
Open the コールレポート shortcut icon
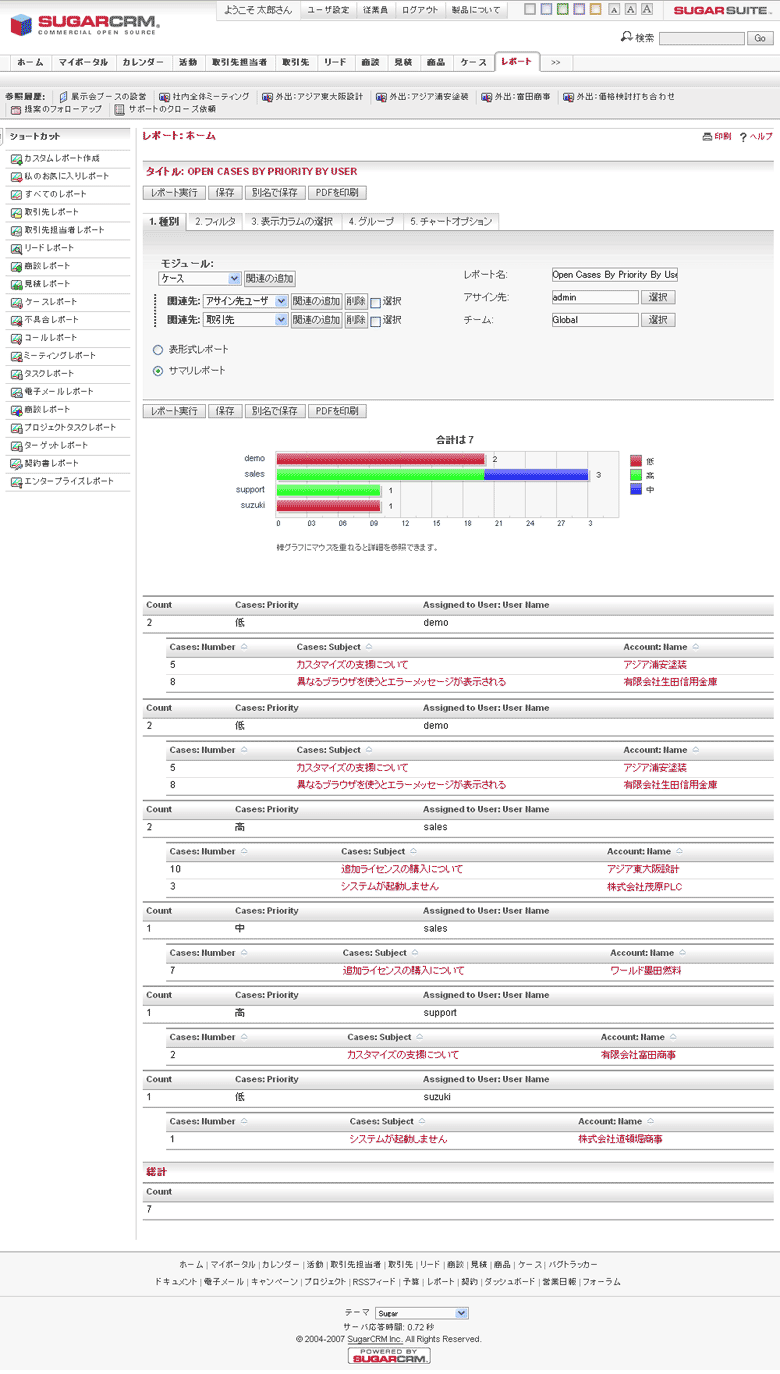[x=17, y=338]
